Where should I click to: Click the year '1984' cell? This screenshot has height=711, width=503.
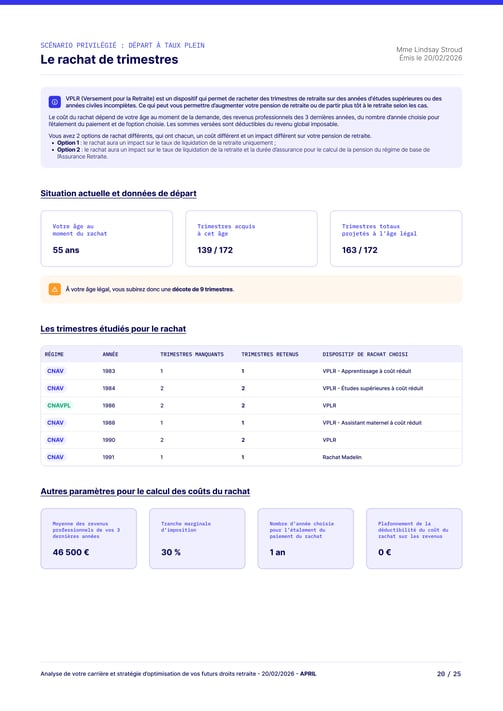pos(109,388)
